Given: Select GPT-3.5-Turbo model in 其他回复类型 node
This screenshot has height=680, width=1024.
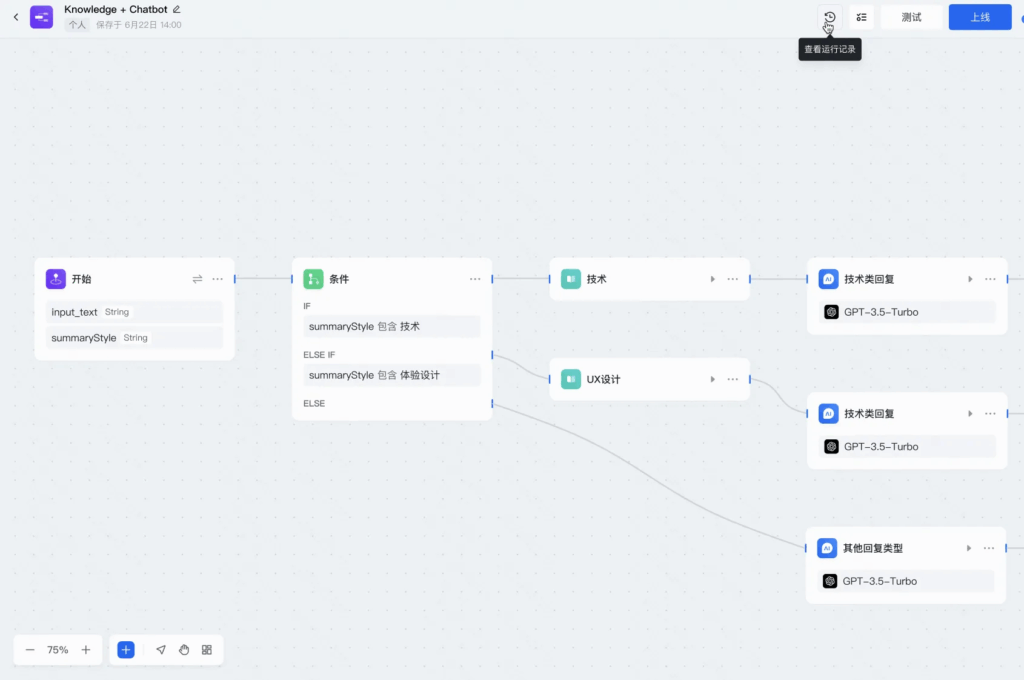Looking at the screenshot, I should click(906, 581).
